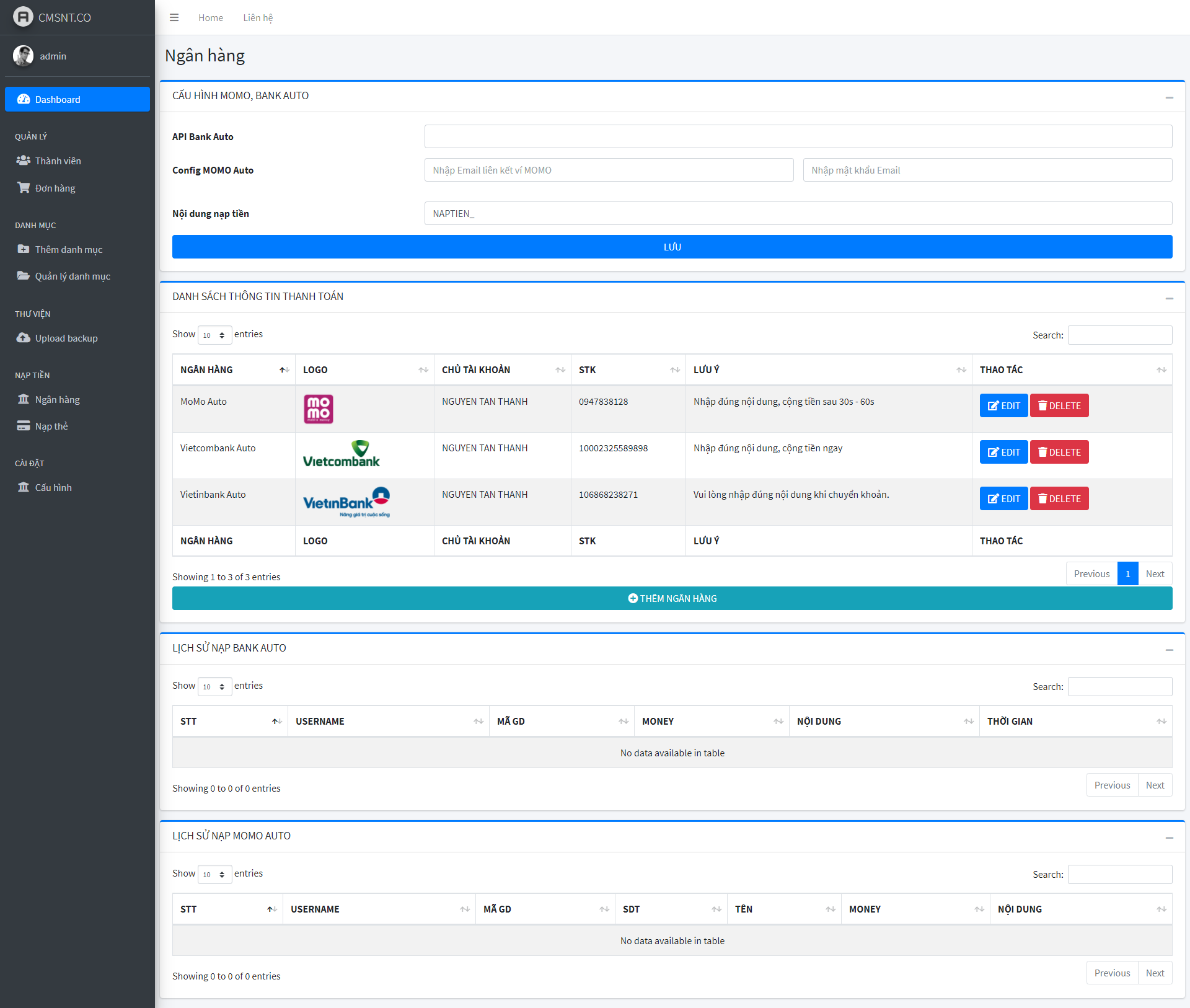Image resolution: width=1190 pixels, height=1008 pixels.
Task: Click the admin avatar picture
Action: 23,56
